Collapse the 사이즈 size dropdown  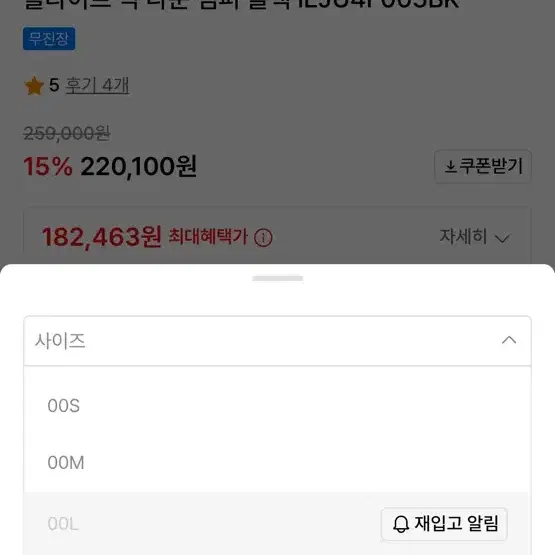pyautogui.click(x=278, y=341)
